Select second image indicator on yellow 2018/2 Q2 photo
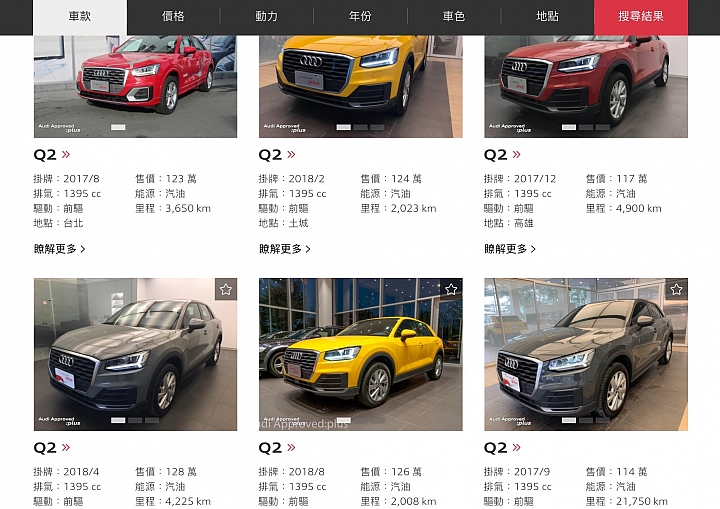 point(360,127)
